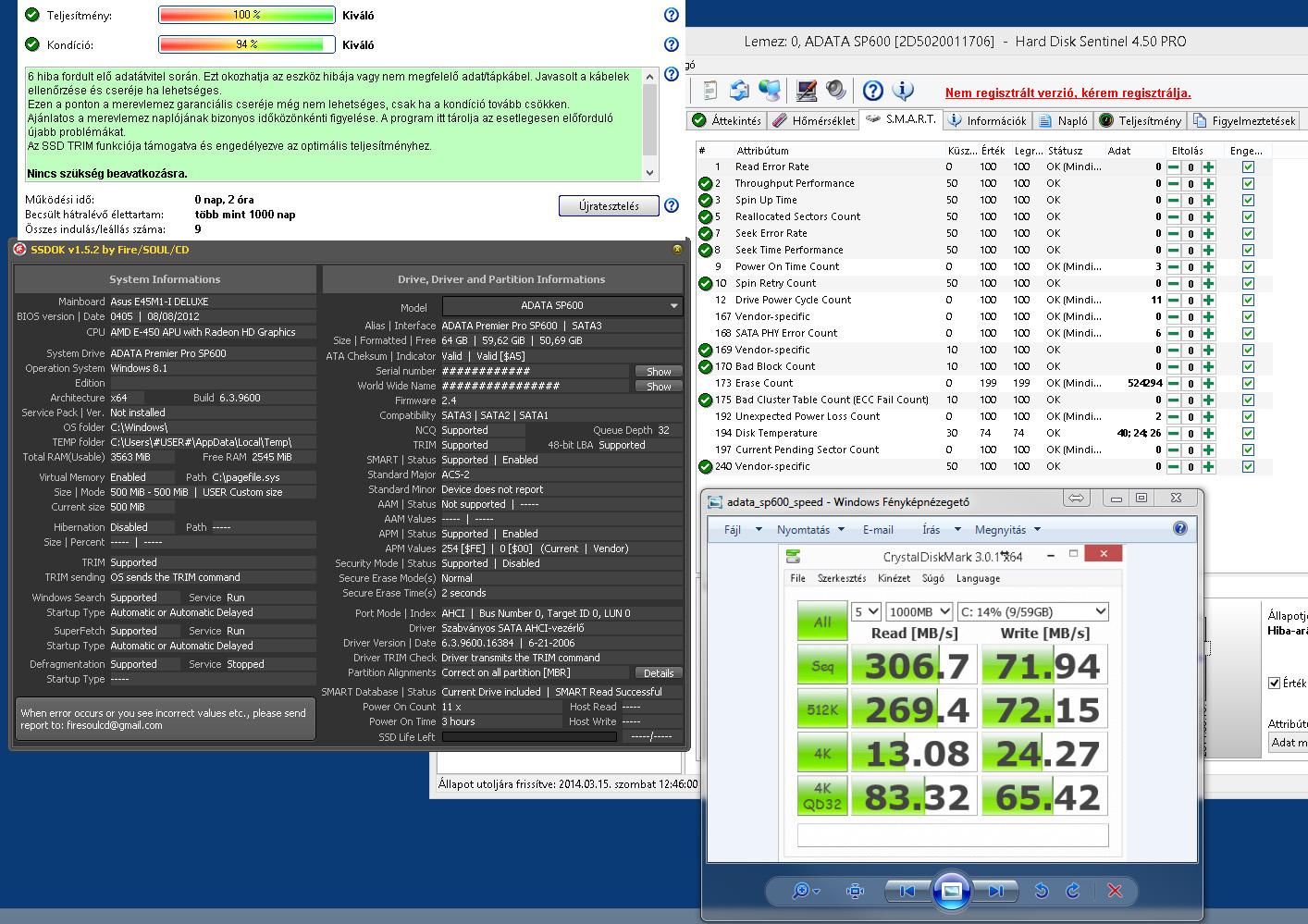Click minus offset button for Disk Temperature
This screenshot has height=924, width=1308.
point(1173,434)
